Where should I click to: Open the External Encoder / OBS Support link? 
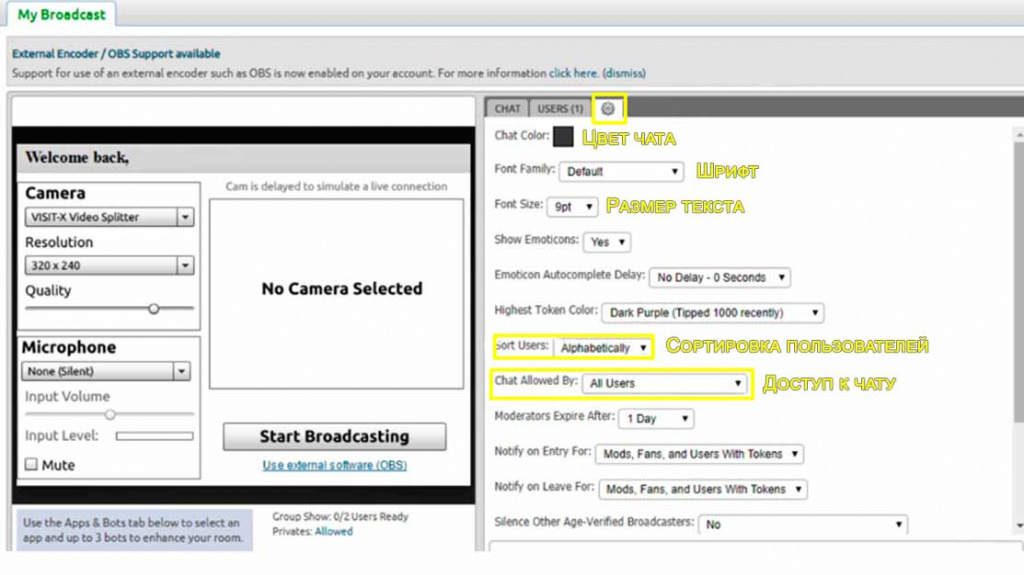click(116, 54)
